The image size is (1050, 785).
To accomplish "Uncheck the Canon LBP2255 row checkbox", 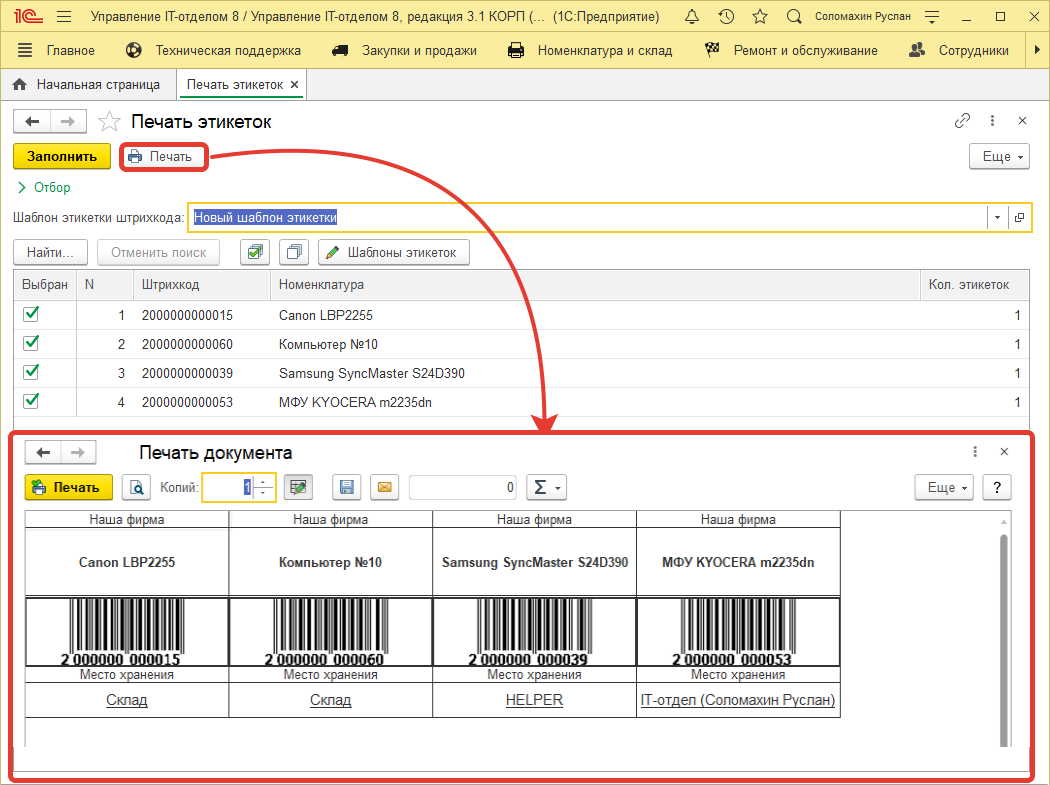I will pos(31,314).
